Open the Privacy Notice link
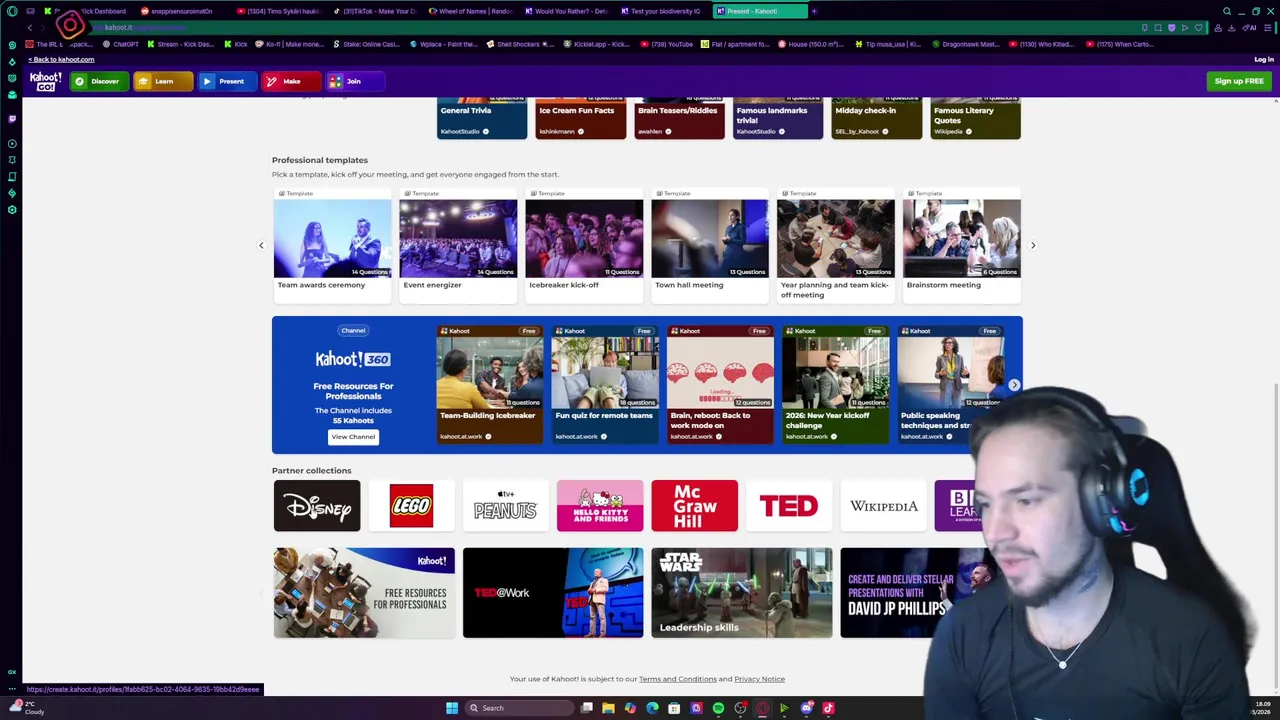Screen dimensions: 1280x720 tap(759, 679)
